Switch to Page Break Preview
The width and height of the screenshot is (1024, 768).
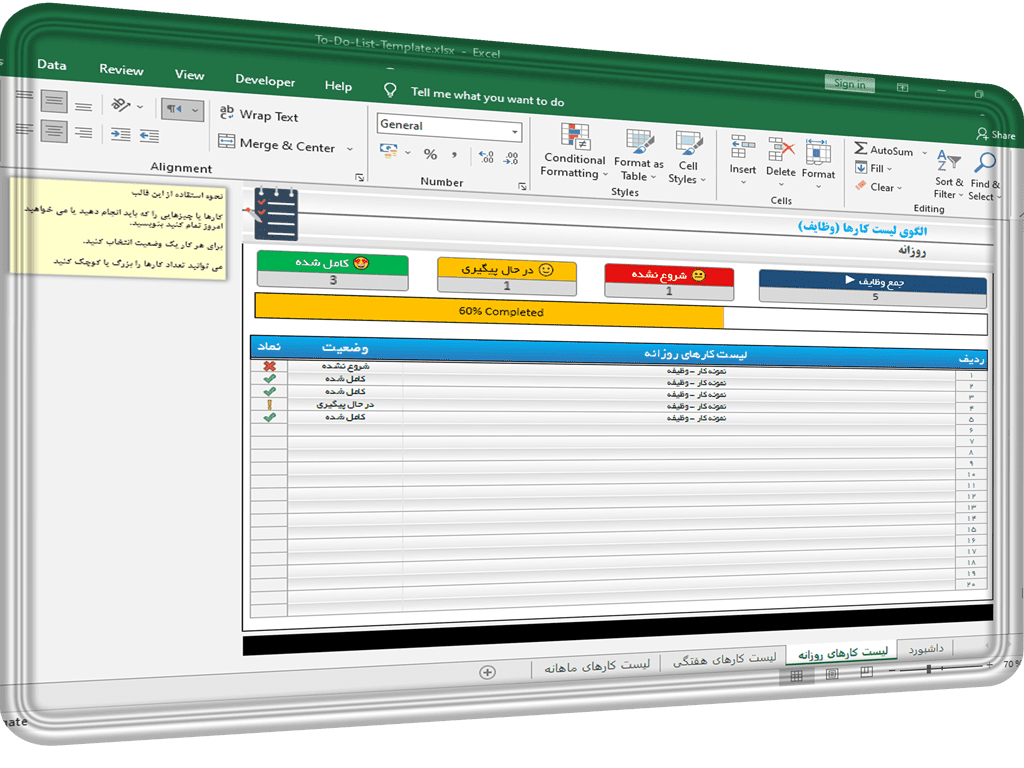(x=867, y=672)
